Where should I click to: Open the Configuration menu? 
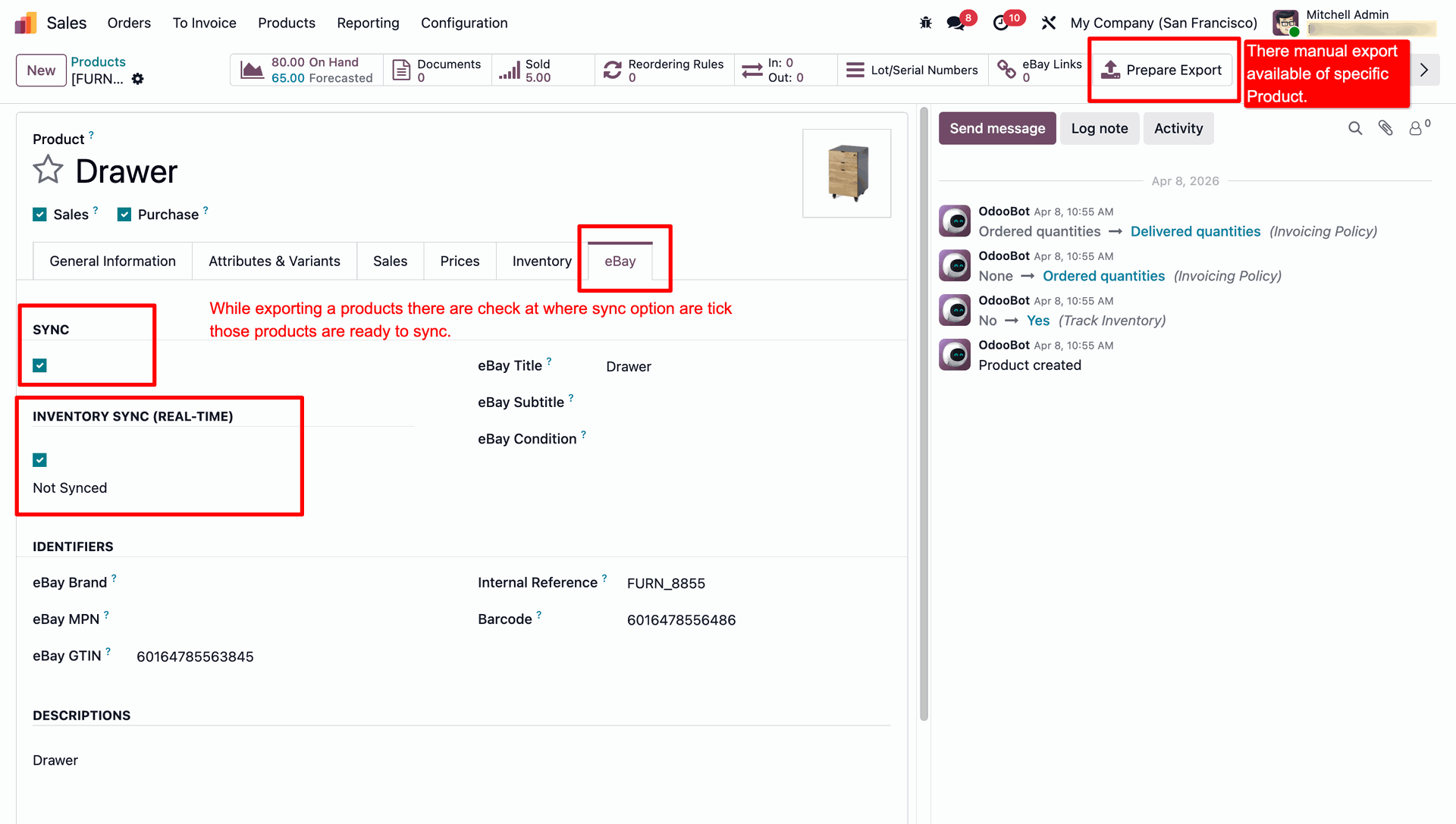coord(464,23)
